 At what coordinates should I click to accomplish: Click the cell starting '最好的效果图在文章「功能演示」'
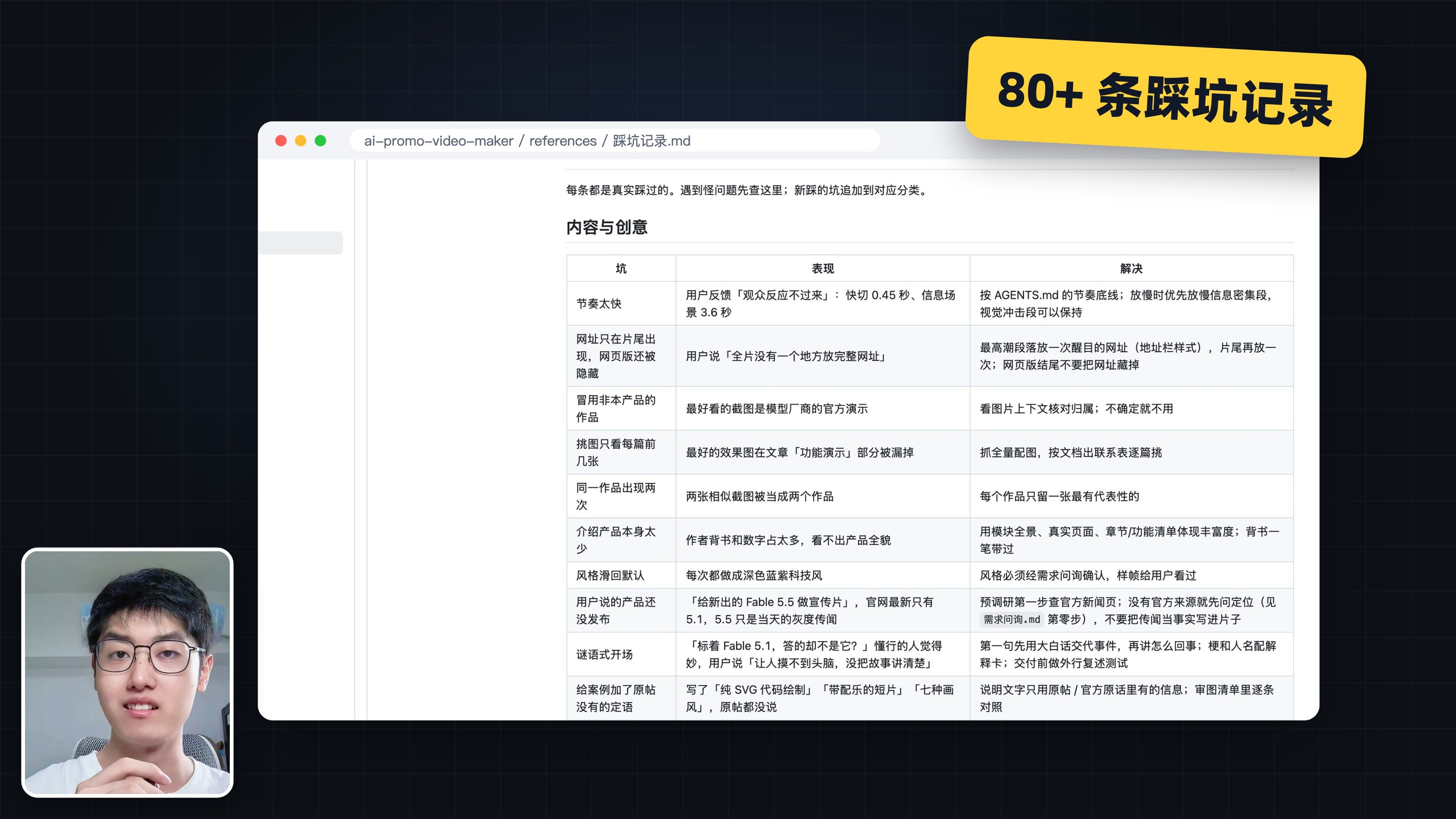tap(823, 452)
